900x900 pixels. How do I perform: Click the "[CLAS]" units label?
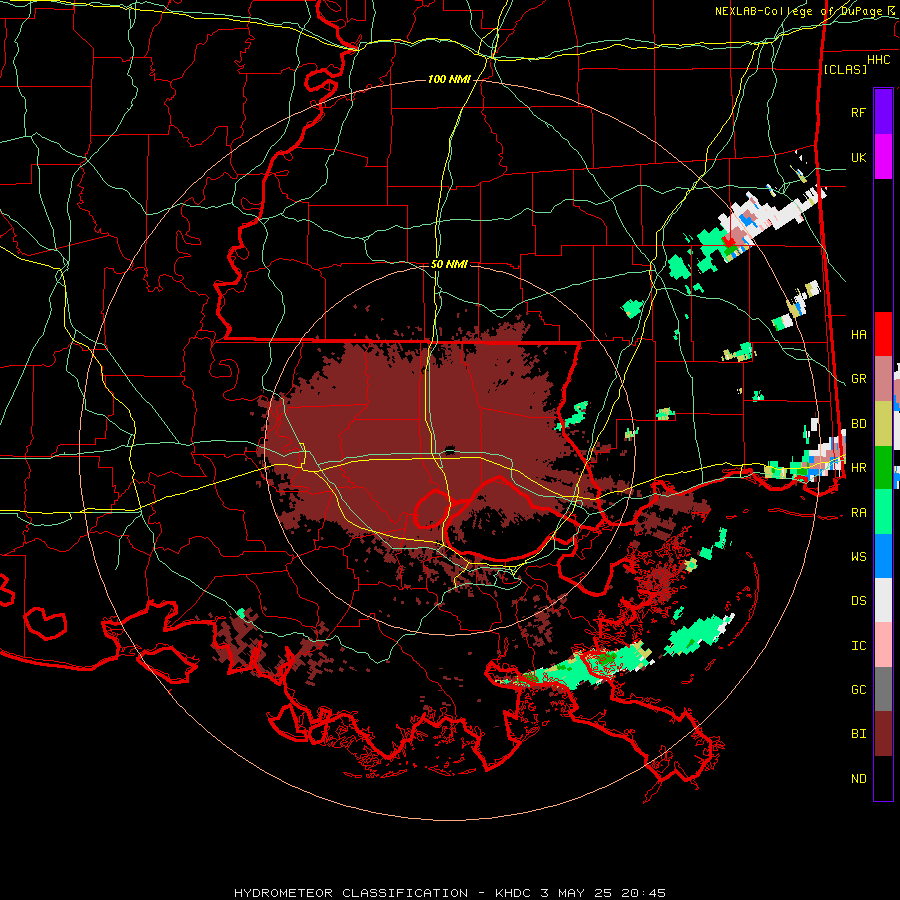pyautogui.click(x=845, y=69)
